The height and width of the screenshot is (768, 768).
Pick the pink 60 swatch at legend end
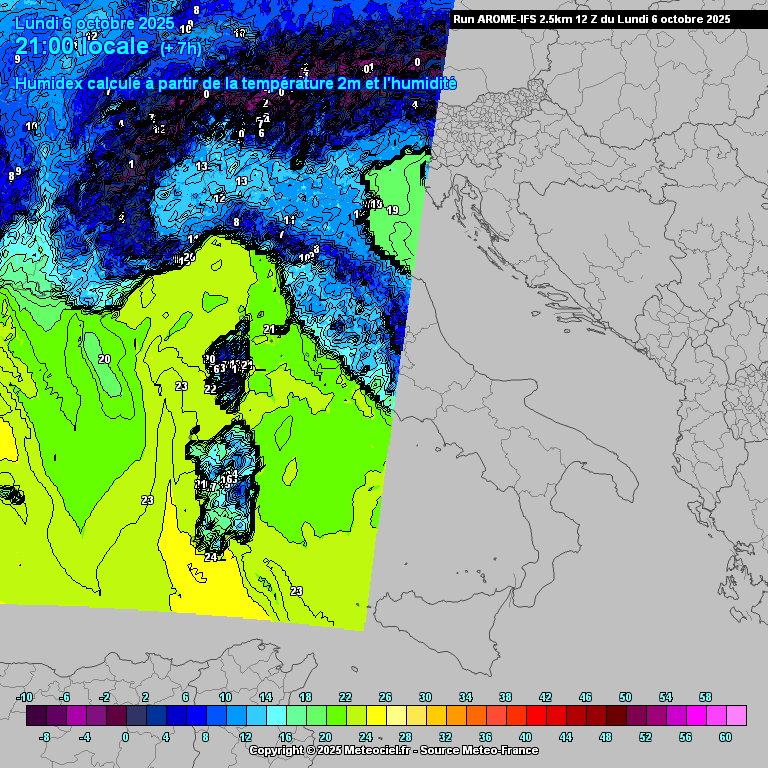pyautogui.click(x=736, y=716)
